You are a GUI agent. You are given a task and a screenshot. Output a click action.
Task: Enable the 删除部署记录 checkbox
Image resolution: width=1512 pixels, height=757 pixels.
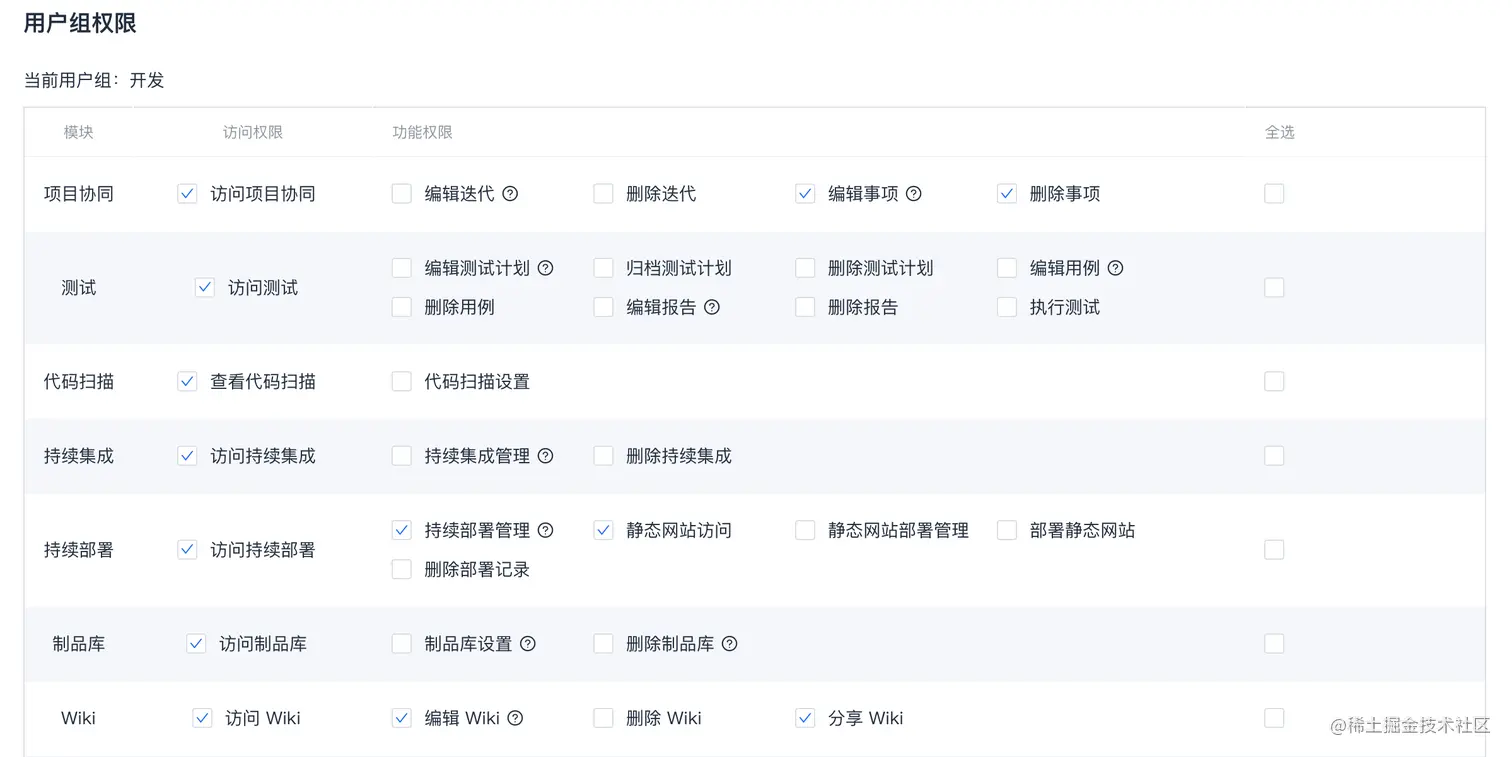(x=402, y=569)
